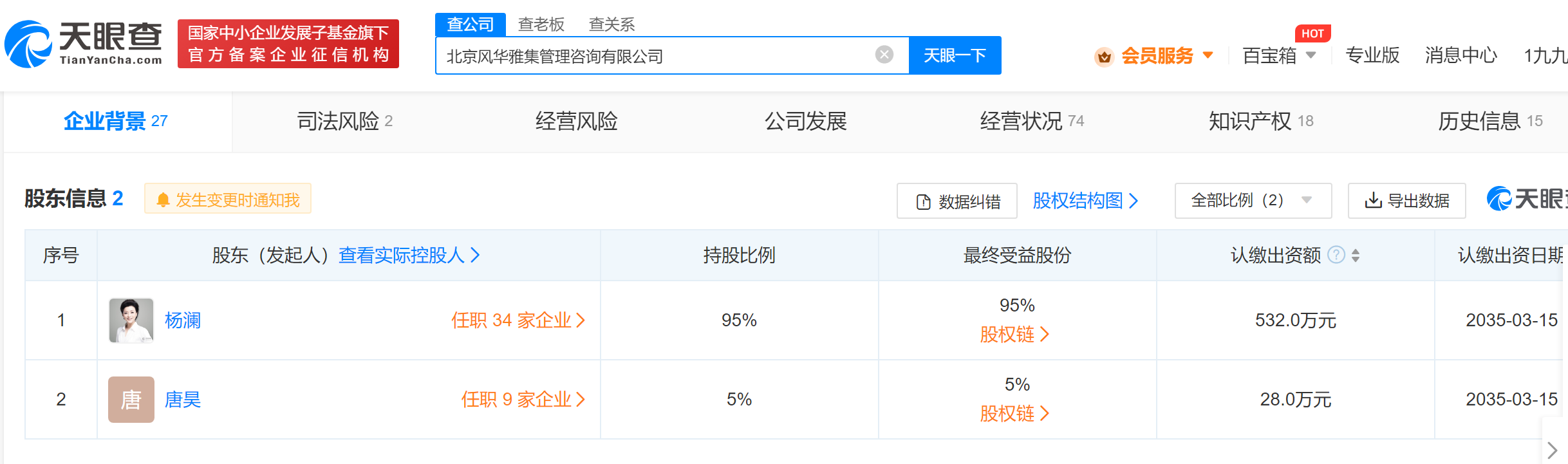Image resolution: width=1568 pixels, height=464 pixels.
Task: Click the 持股比例 column header
Action: pyautogui.click(x=739, y=255)
